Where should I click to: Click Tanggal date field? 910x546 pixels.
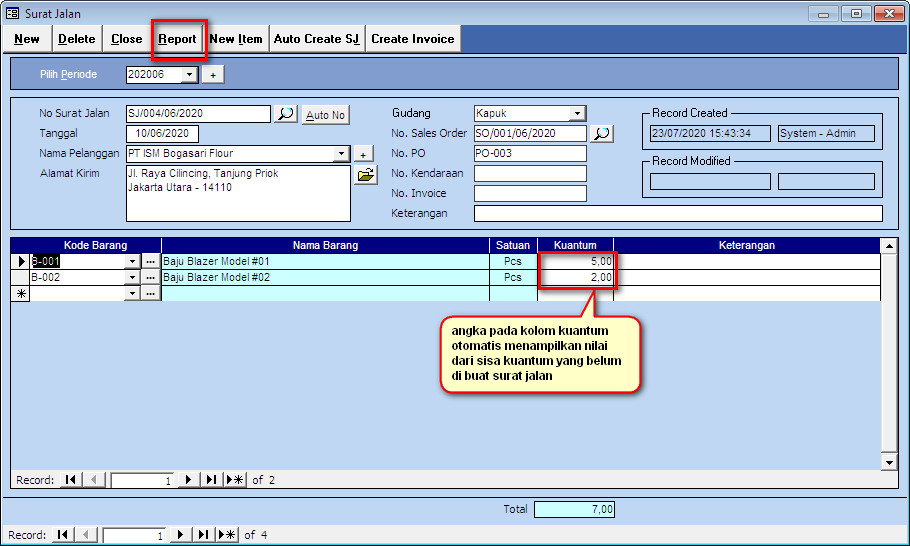click(x=162, y=133)
